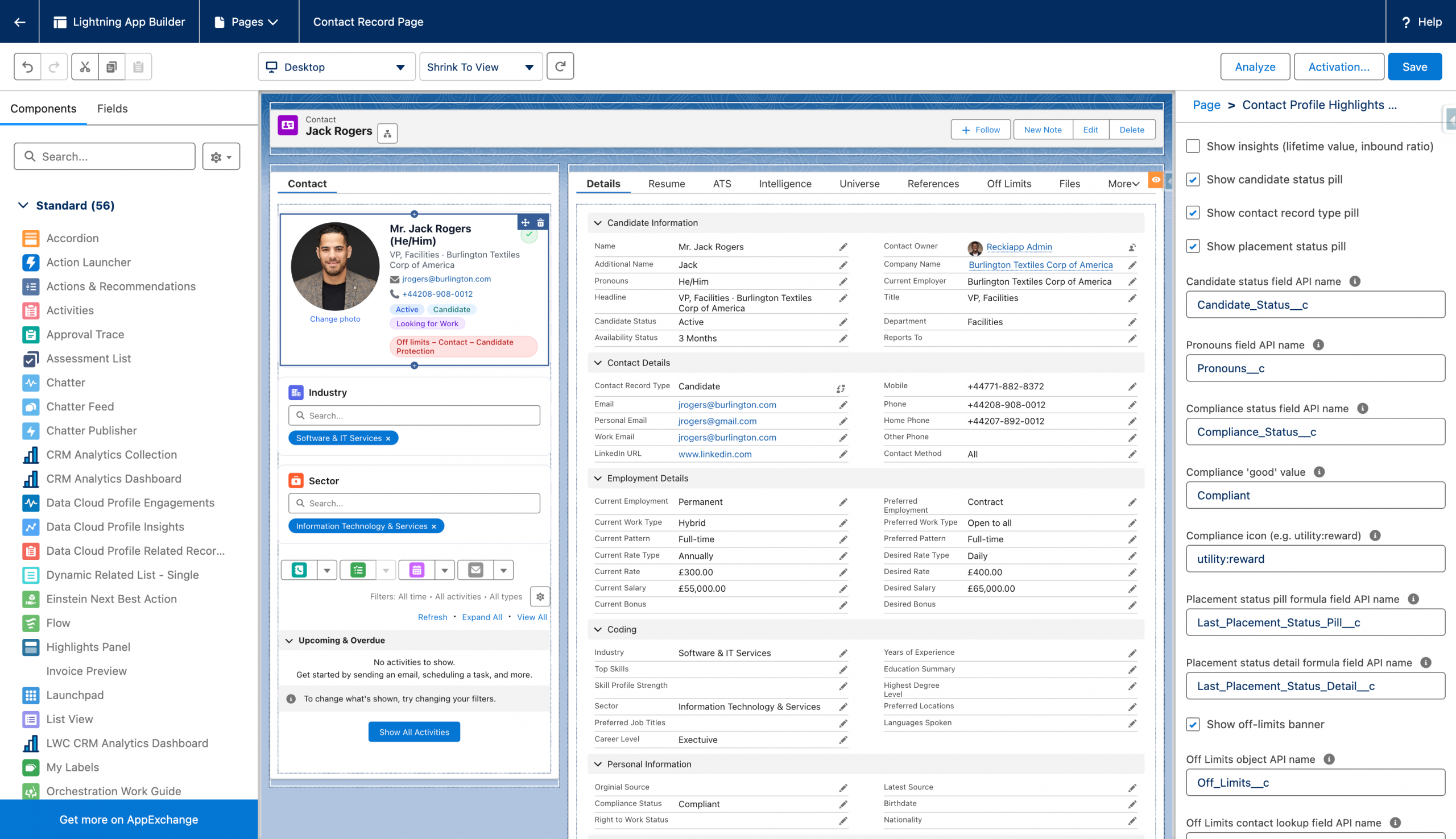Click the copy component icon
This screenshot has width=1456, height=839.
[x=112, y=67]
